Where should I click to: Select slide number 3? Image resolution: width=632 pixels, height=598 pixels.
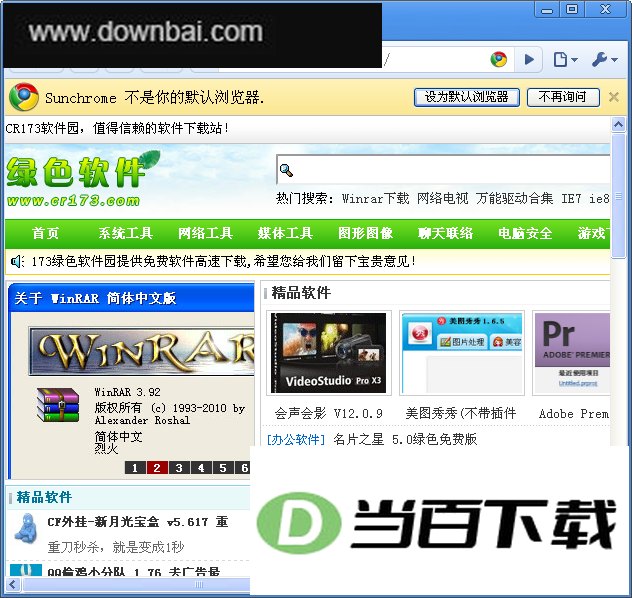pyautogui.click(x=179, y=467)
